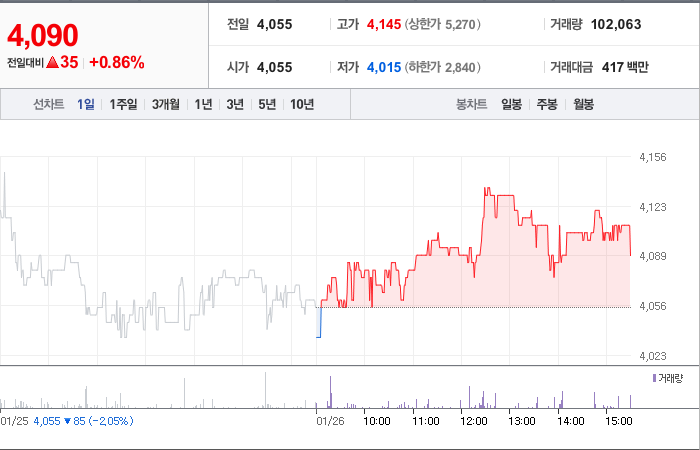Screen dimensions: 700x450
Task: Click the current price 4,090
Action: pyautogui.click(x=43, y=35)
